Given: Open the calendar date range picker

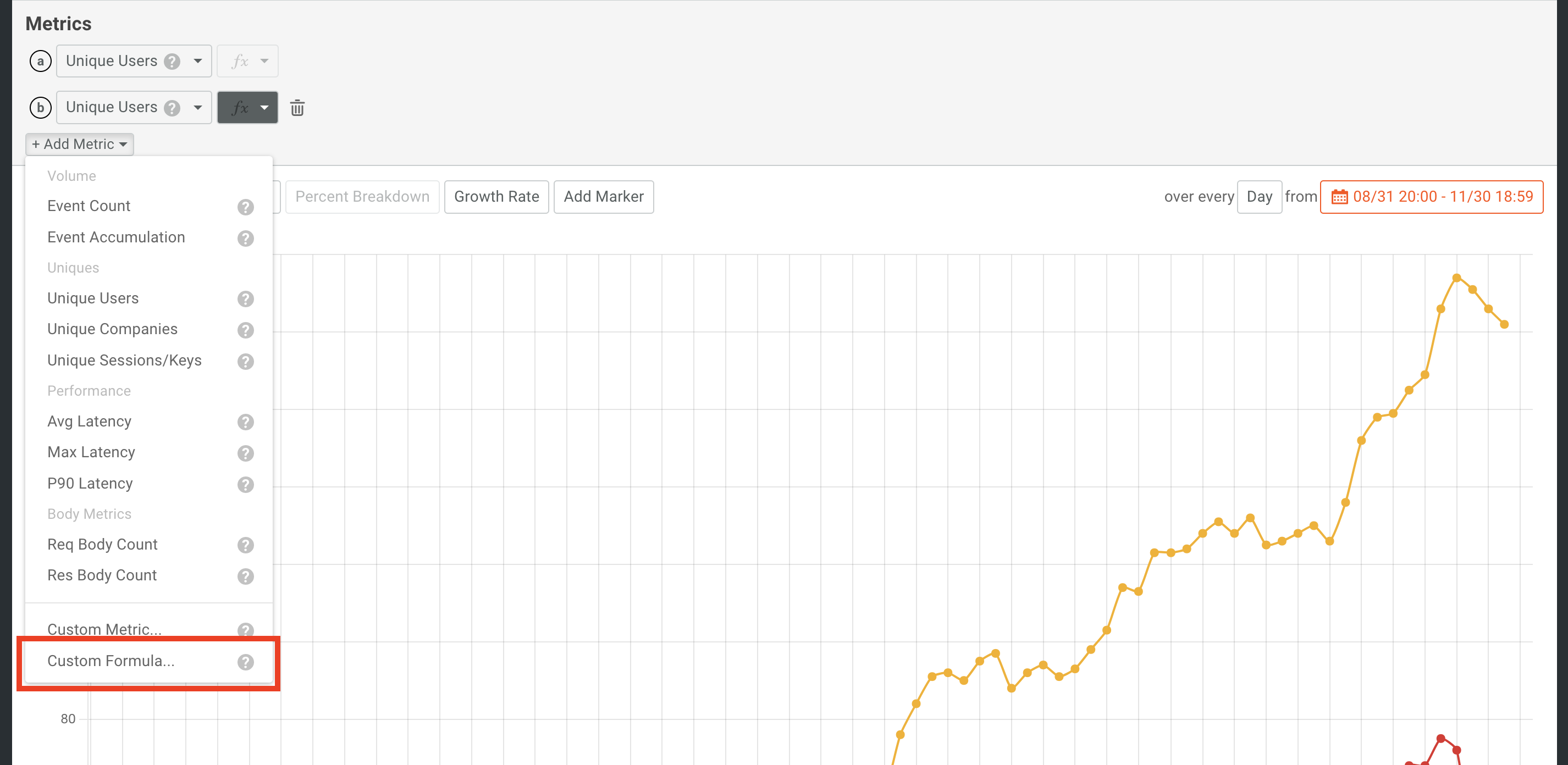Looking at the screenshot, I should (1431, 197).
